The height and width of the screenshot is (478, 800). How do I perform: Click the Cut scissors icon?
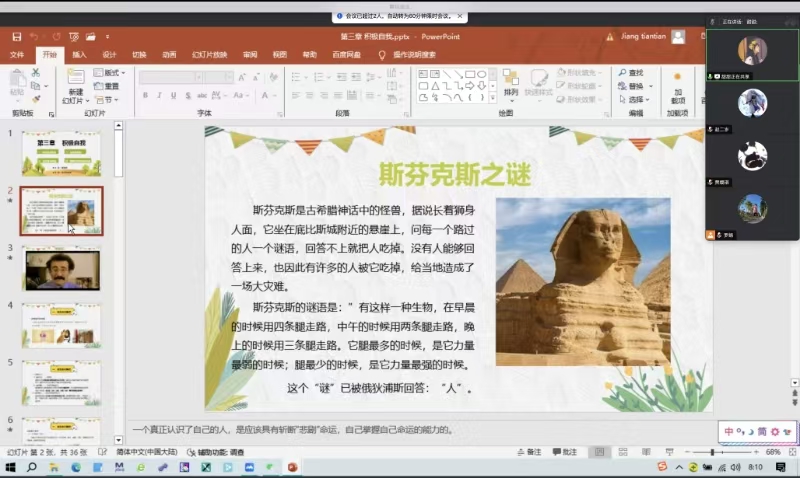pos(35,73)
